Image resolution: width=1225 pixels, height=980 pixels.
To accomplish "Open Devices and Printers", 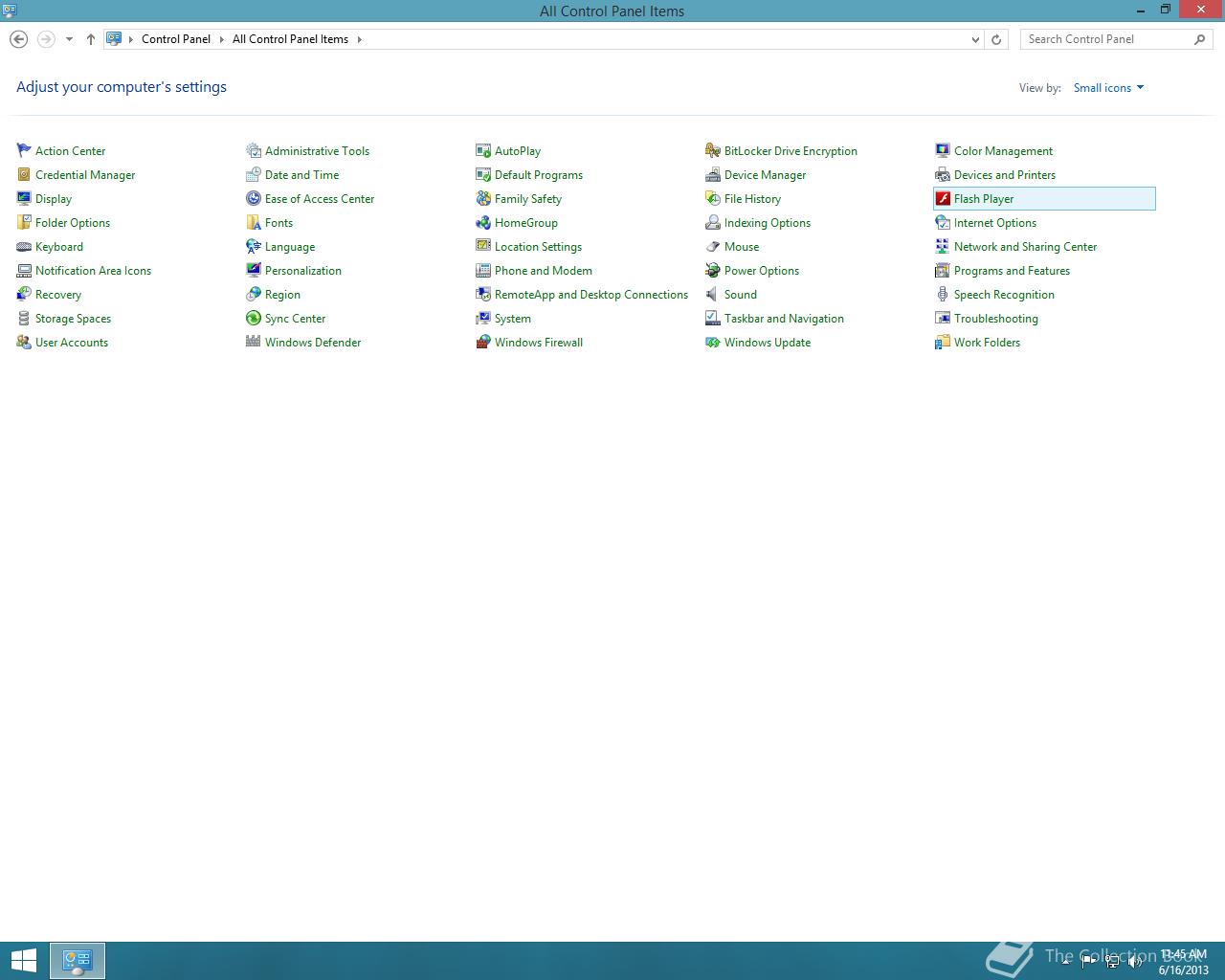I will tap(1005, 174).
